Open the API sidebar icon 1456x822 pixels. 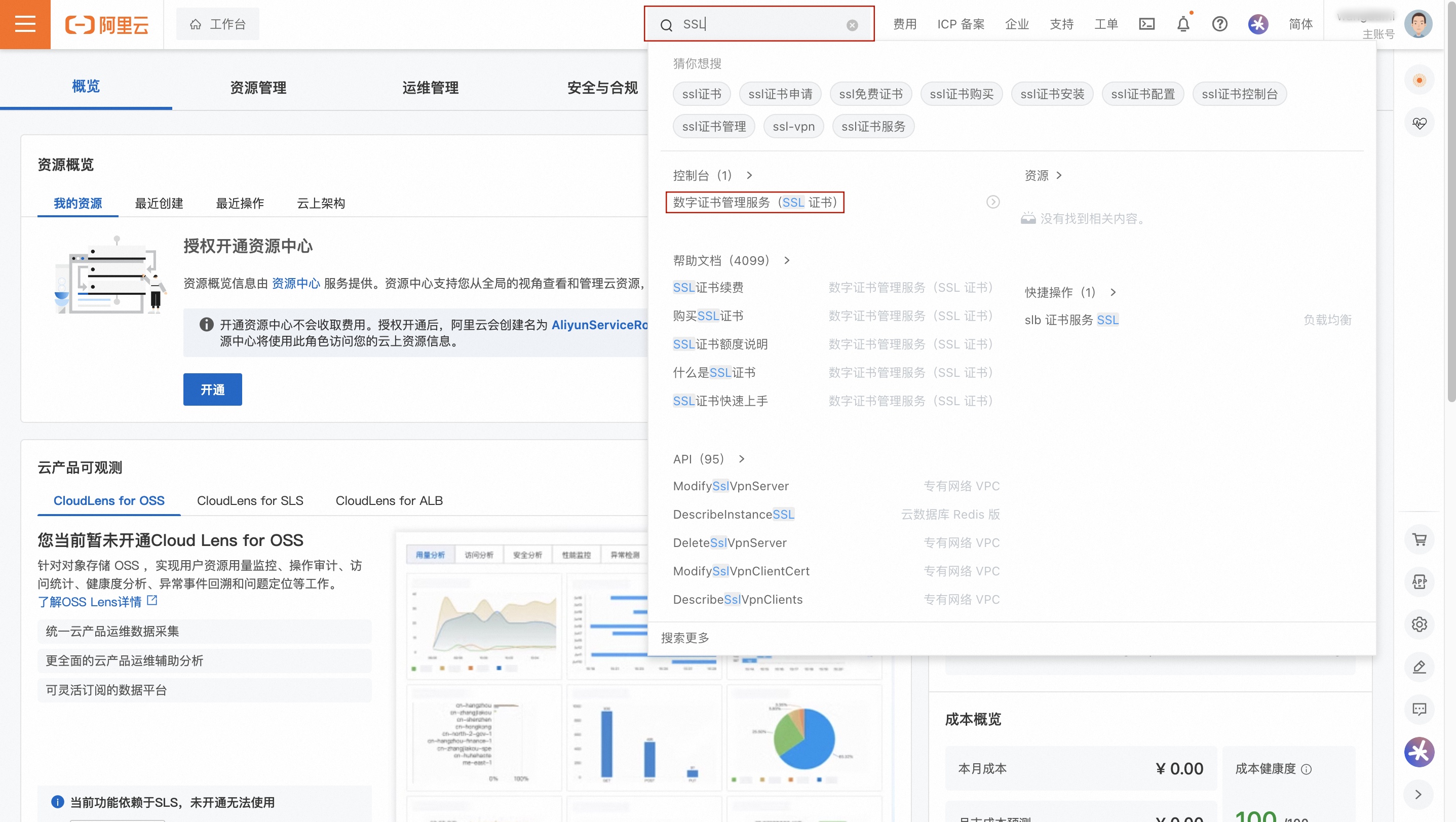coord(1419,581)
